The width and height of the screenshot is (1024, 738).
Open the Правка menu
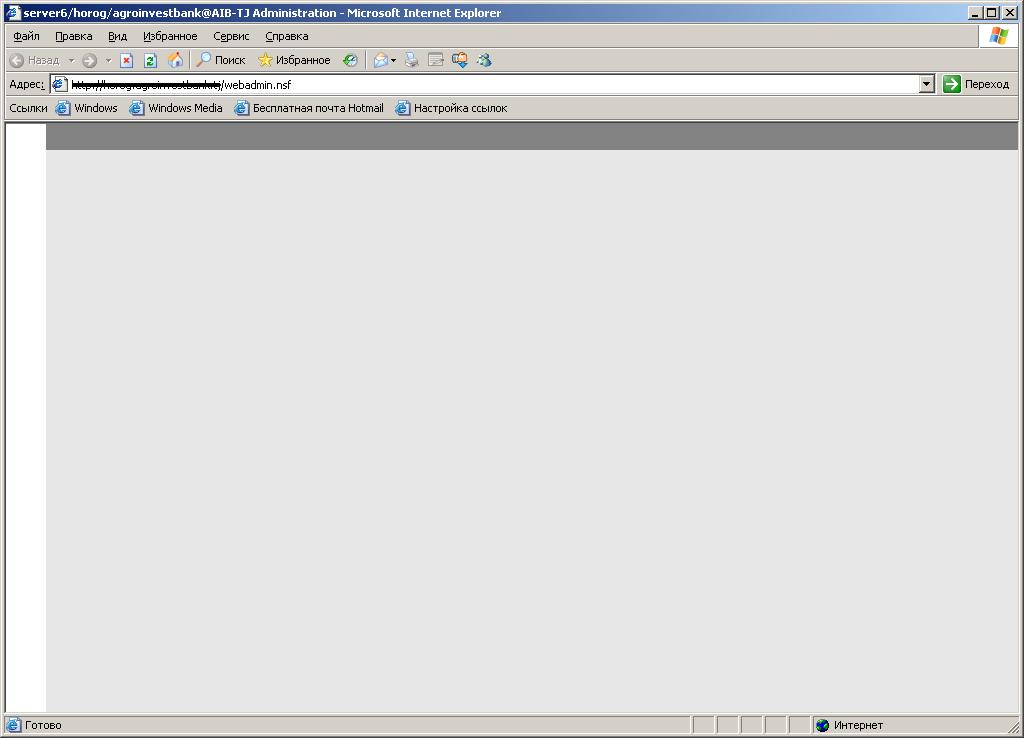[74, 36]
